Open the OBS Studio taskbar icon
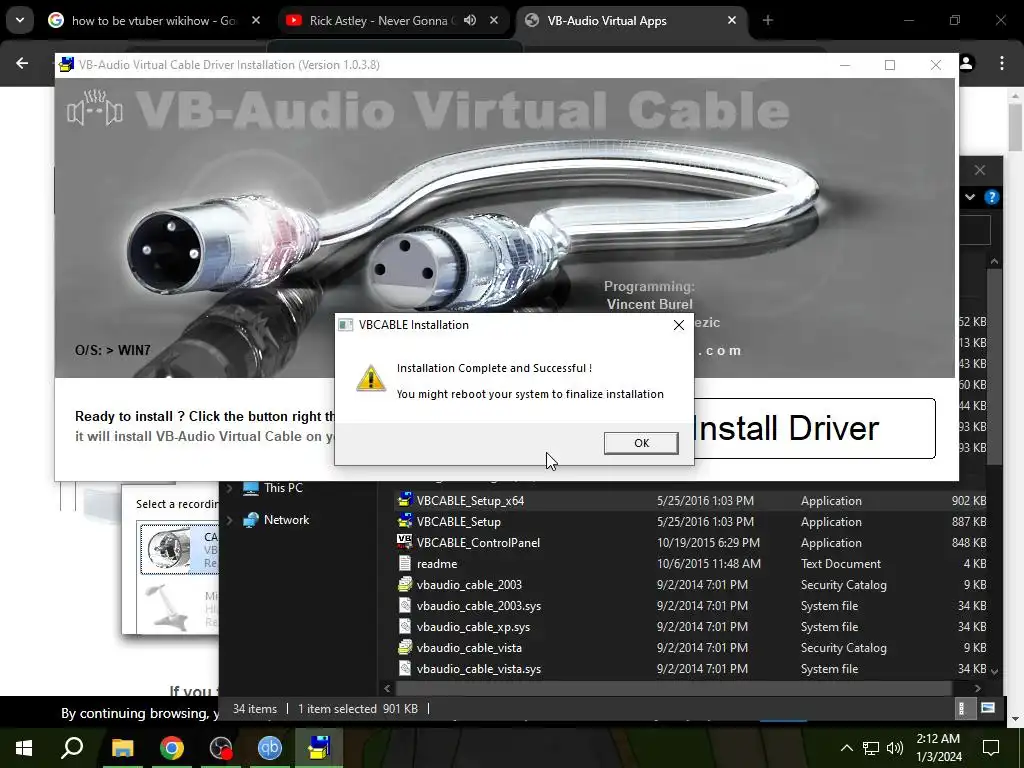 (221, 748)
